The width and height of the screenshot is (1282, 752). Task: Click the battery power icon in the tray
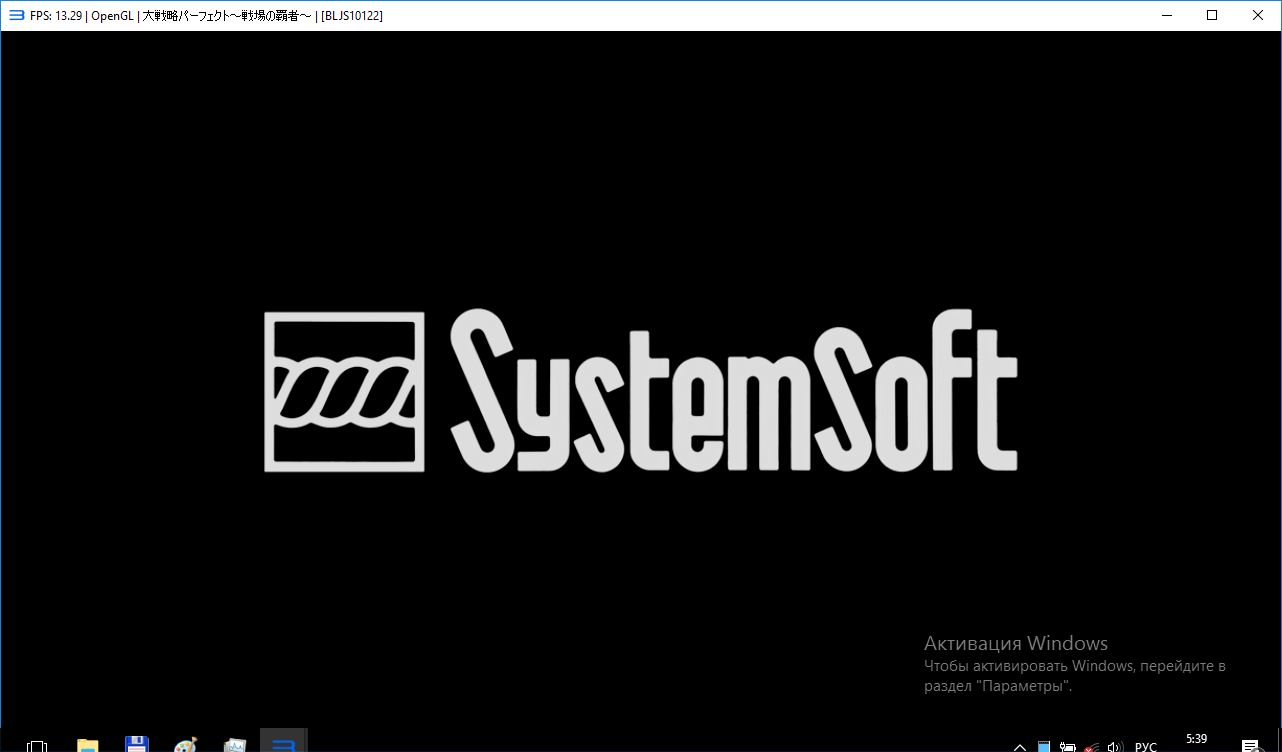pos(1068,746)
